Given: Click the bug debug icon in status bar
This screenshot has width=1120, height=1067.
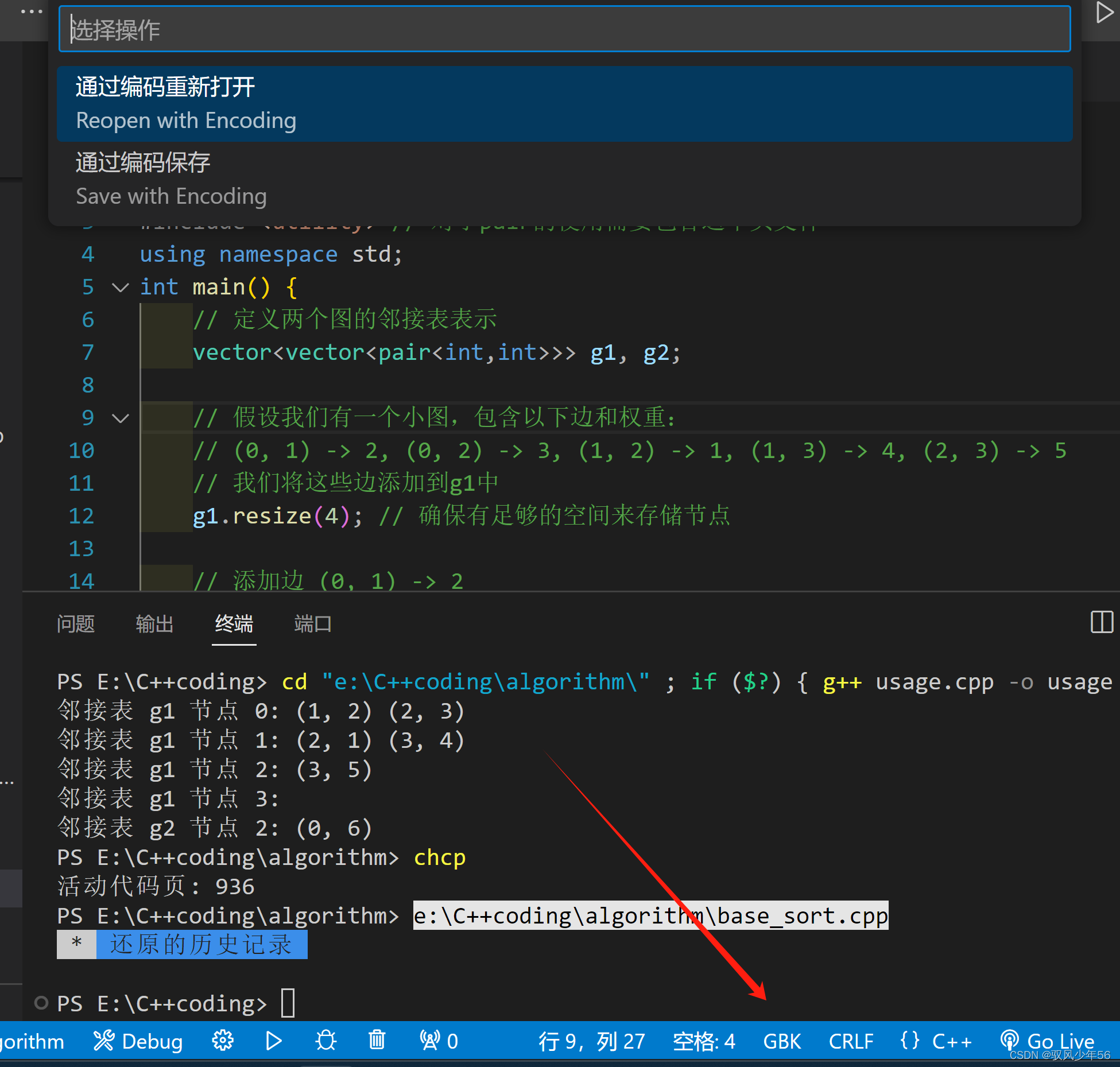Looking at the screenshot, I should tap(325, 1041).
